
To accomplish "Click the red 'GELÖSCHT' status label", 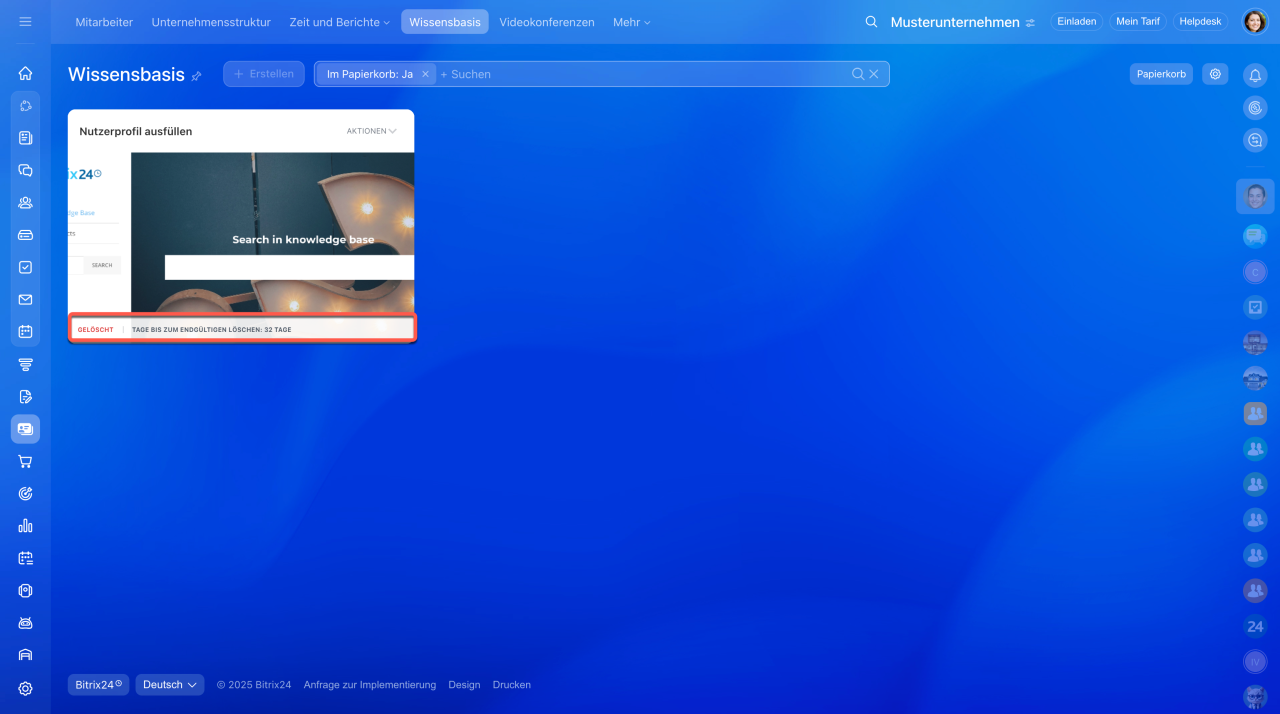I will click(x=96, y=329).
